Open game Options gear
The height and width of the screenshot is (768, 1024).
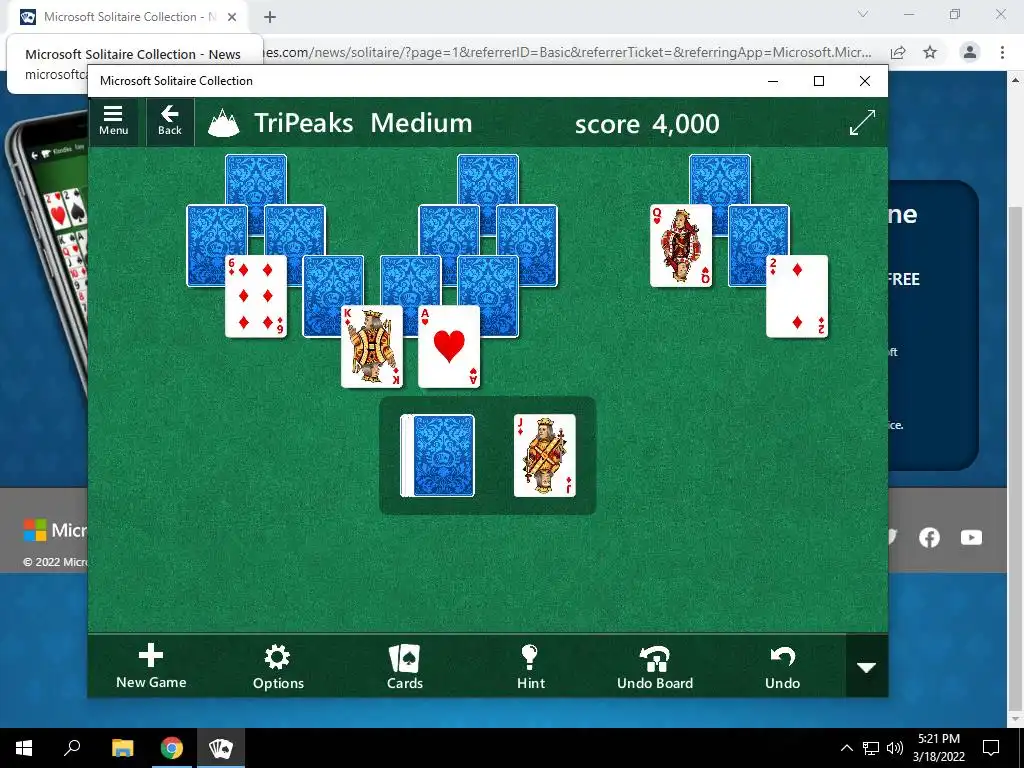[x=278, y=666]
